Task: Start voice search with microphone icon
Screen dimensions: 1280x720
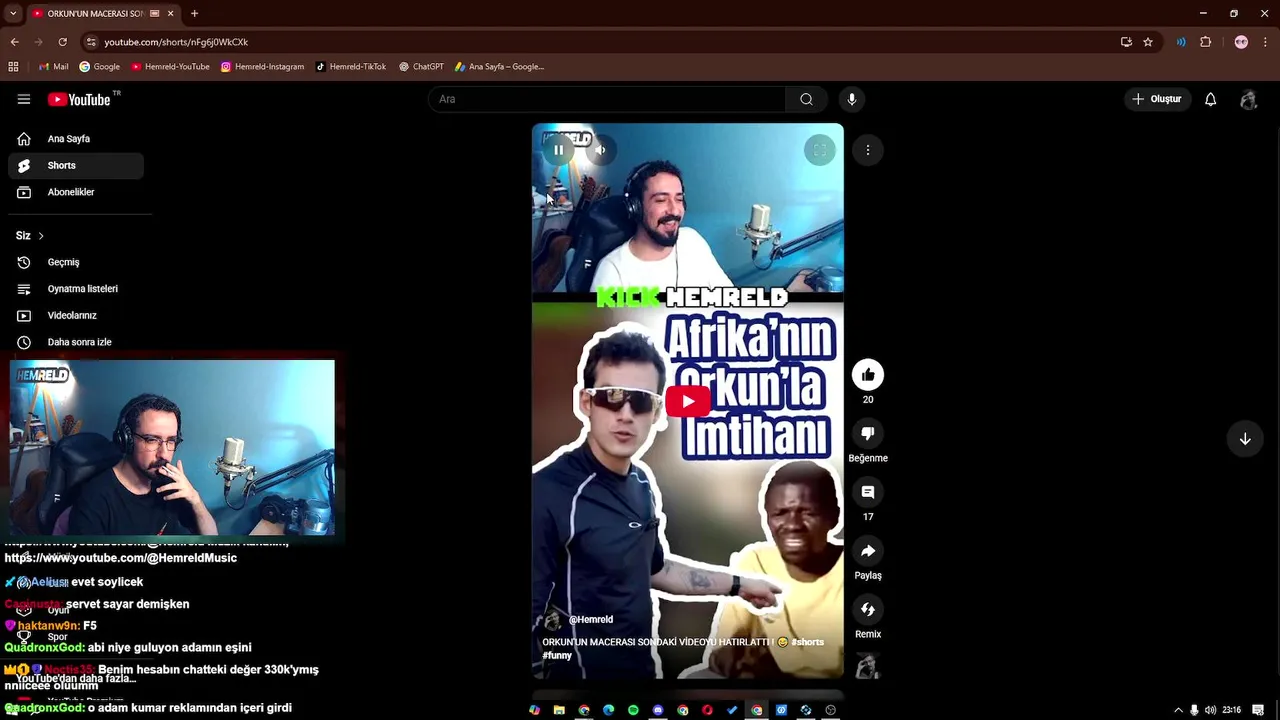Action: point(852,99)
